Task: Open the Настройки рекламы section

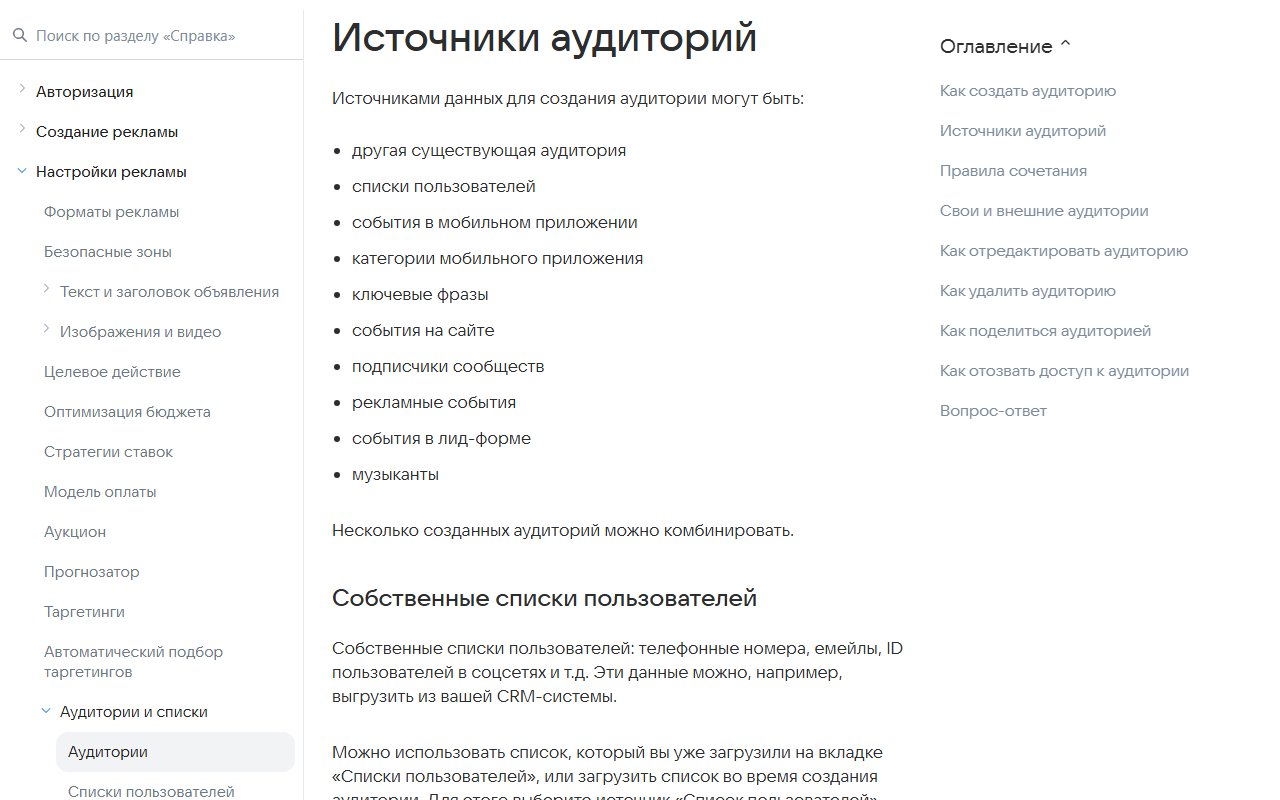Action: coord(111,172)
